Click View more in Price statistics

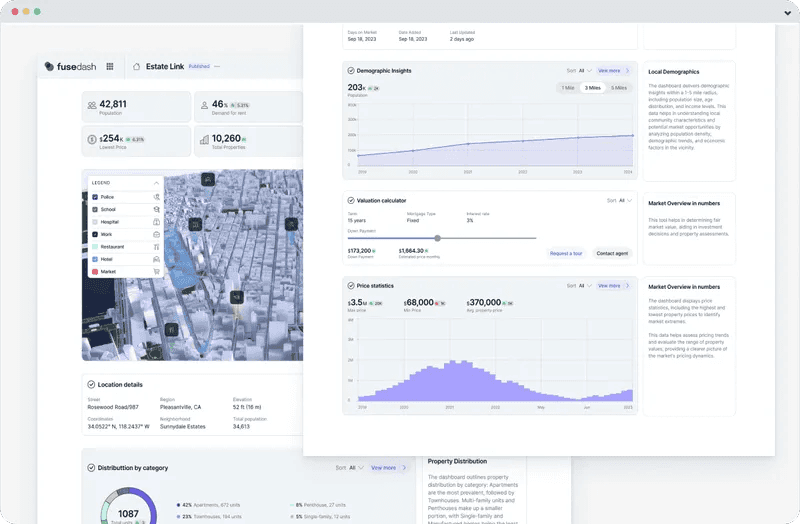pos(610,286)
